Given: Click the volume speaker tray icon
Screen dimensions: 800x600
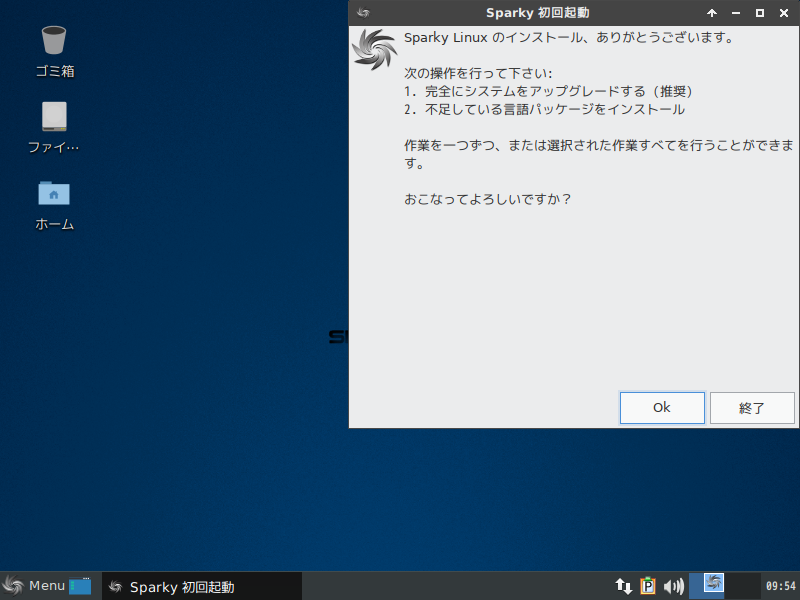Looking at the screenshot, I should pyautogui.click(x=673, y=586).
